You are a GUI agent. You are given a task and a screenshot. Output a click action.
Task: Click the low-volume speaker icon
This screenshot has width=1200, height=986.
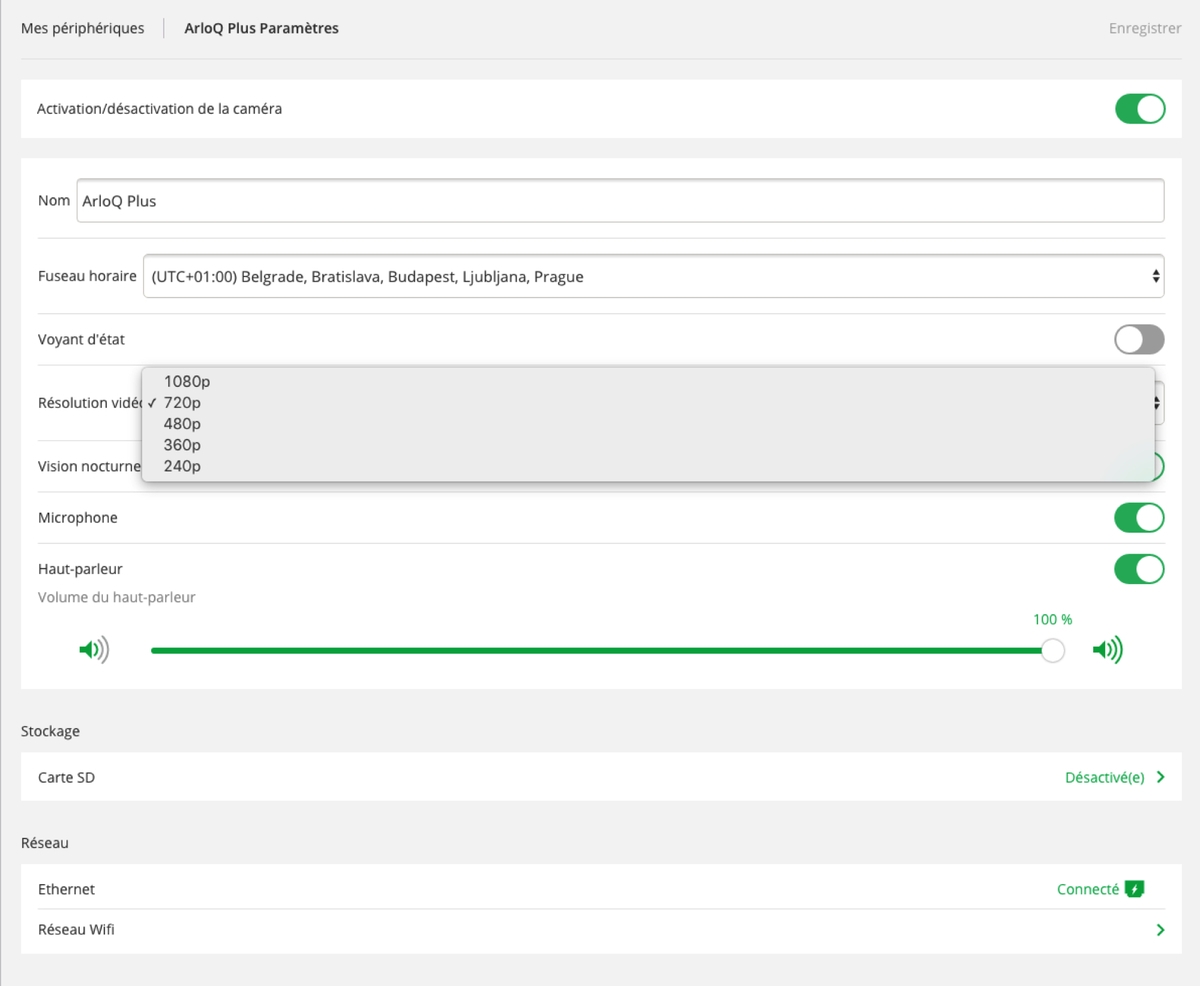94,651
